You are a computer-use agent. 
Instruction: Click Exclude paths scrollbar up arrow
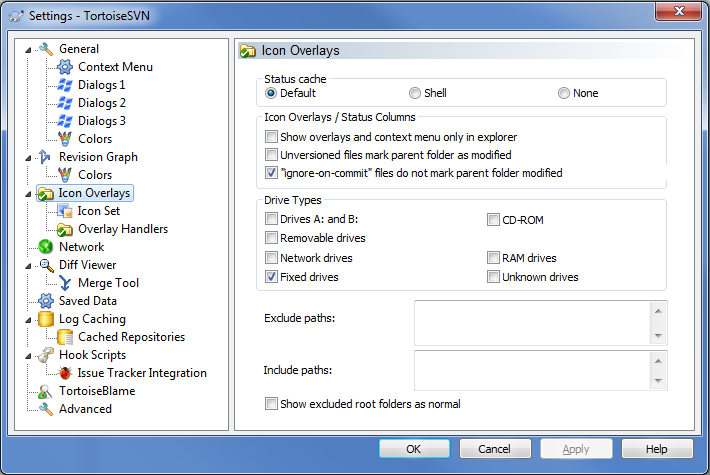tap(658, 311)
